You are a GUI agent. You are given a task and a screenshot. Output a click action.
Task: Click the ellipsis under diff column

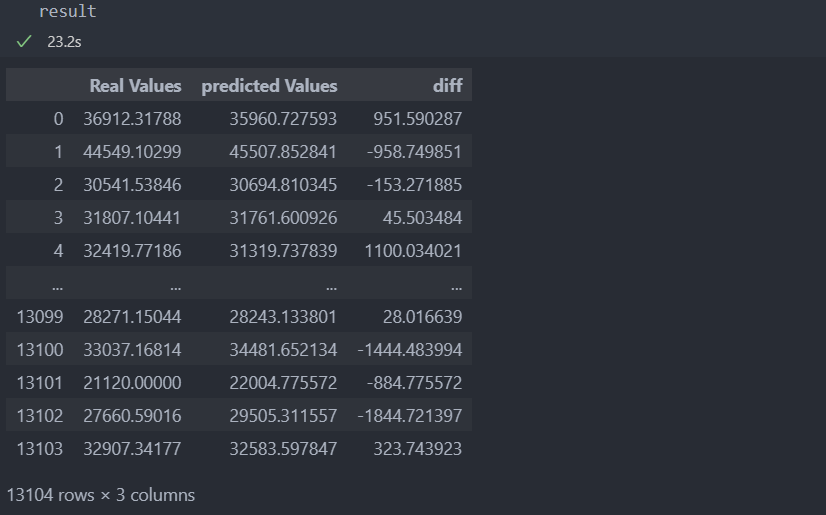tap(457, 288)
